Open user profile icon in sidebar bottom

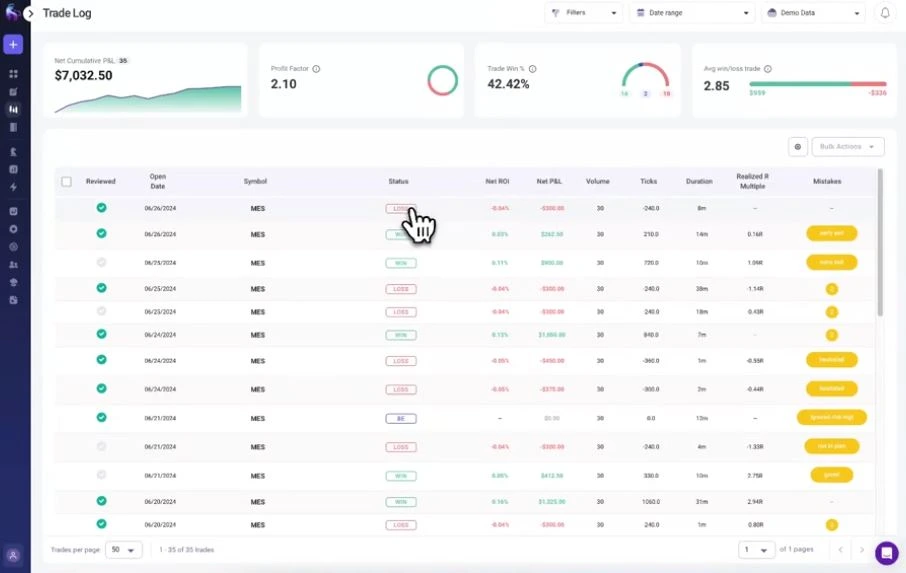[x=13, y=555]
